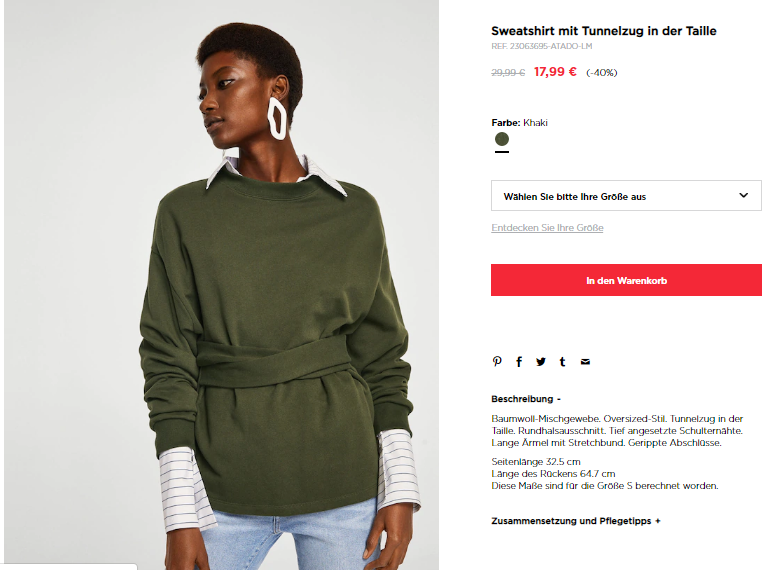The height and width of the screenshot is (570, 762).
Task: Collapse the Beschreibung section
Action: tap(526, 399)
